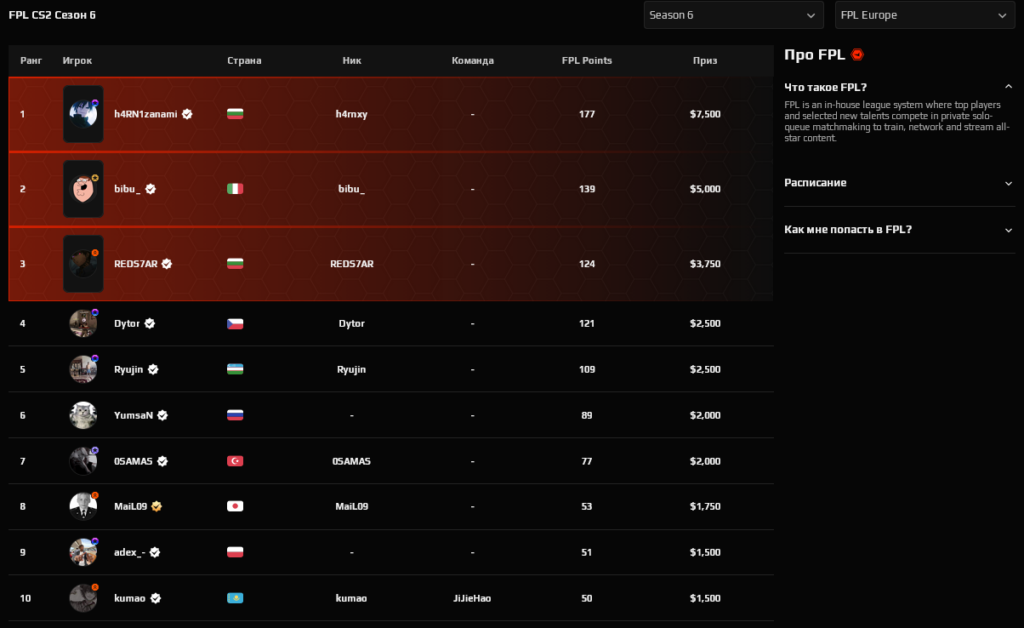The width and height of the screenshot is (1024, 628).
Task: Open the Season 6 dropdown
Action: pos(734,15)
